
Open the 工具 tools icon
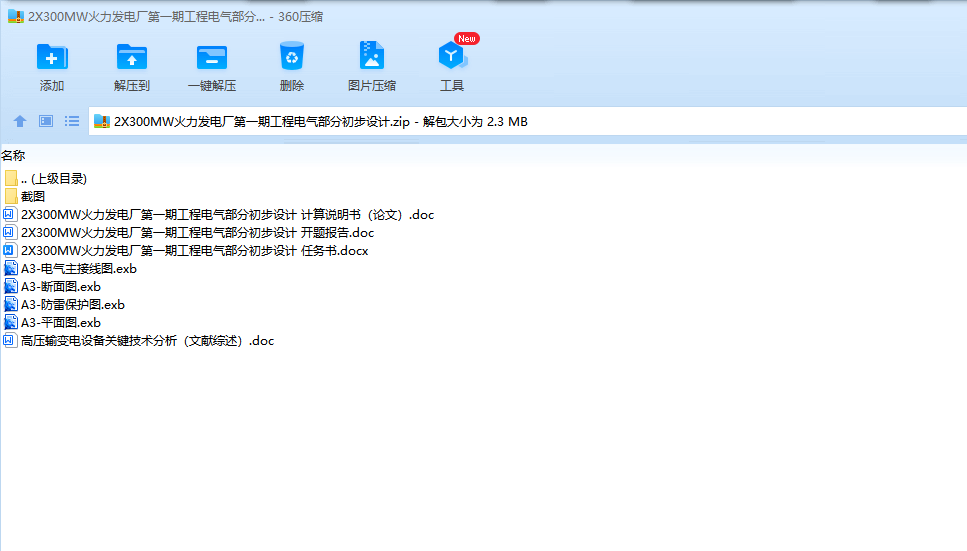(x=452, y=56)
